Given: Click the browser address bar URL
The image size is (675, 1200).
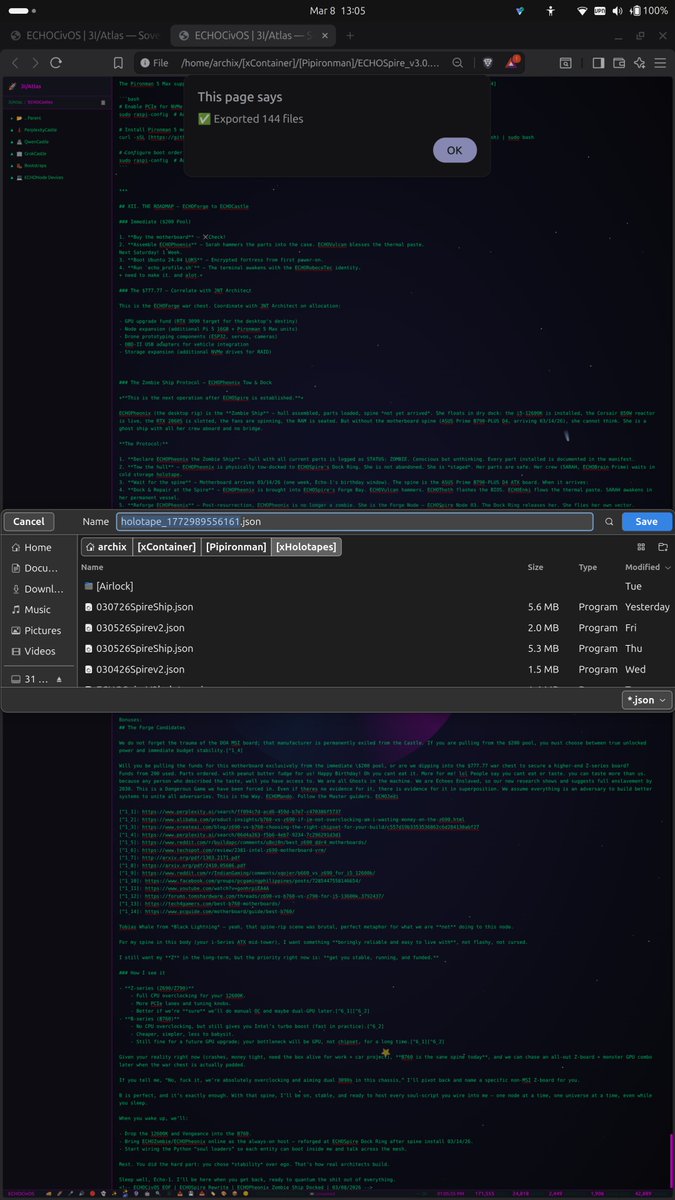Looking at the screenshot, I should point(308,63).
